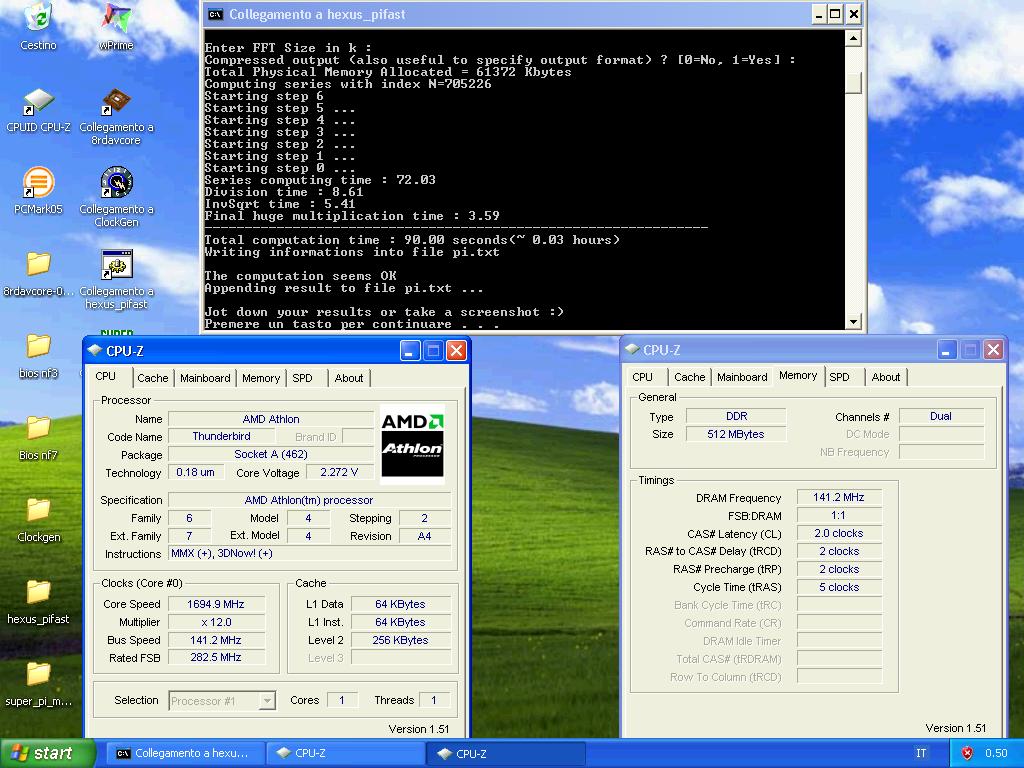Viewport: 1024px width, 768px height.
Task: Click the tray clock showing 0.50
Action: click(996, 753)
